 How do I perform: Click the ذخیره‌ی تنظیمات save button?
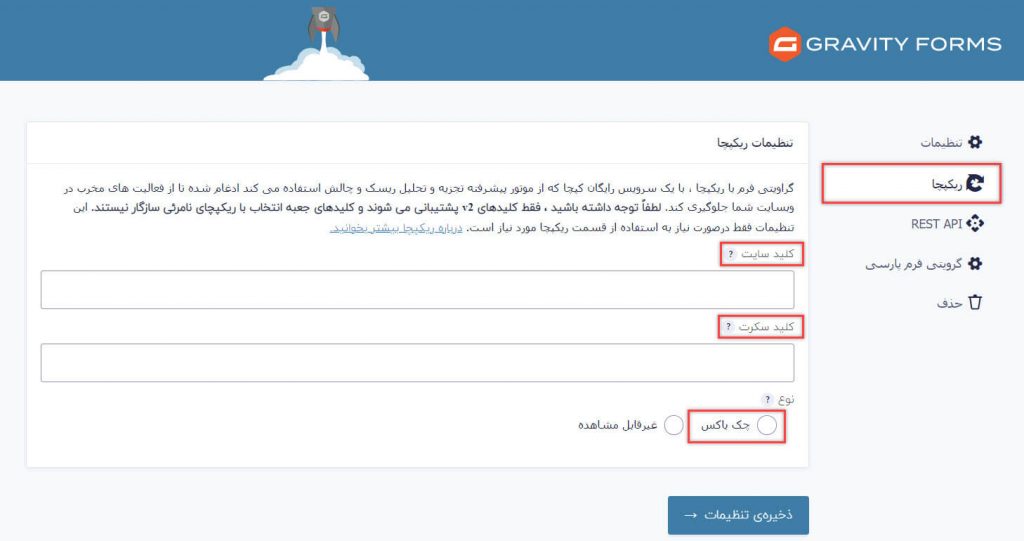(x=738, y=515)
